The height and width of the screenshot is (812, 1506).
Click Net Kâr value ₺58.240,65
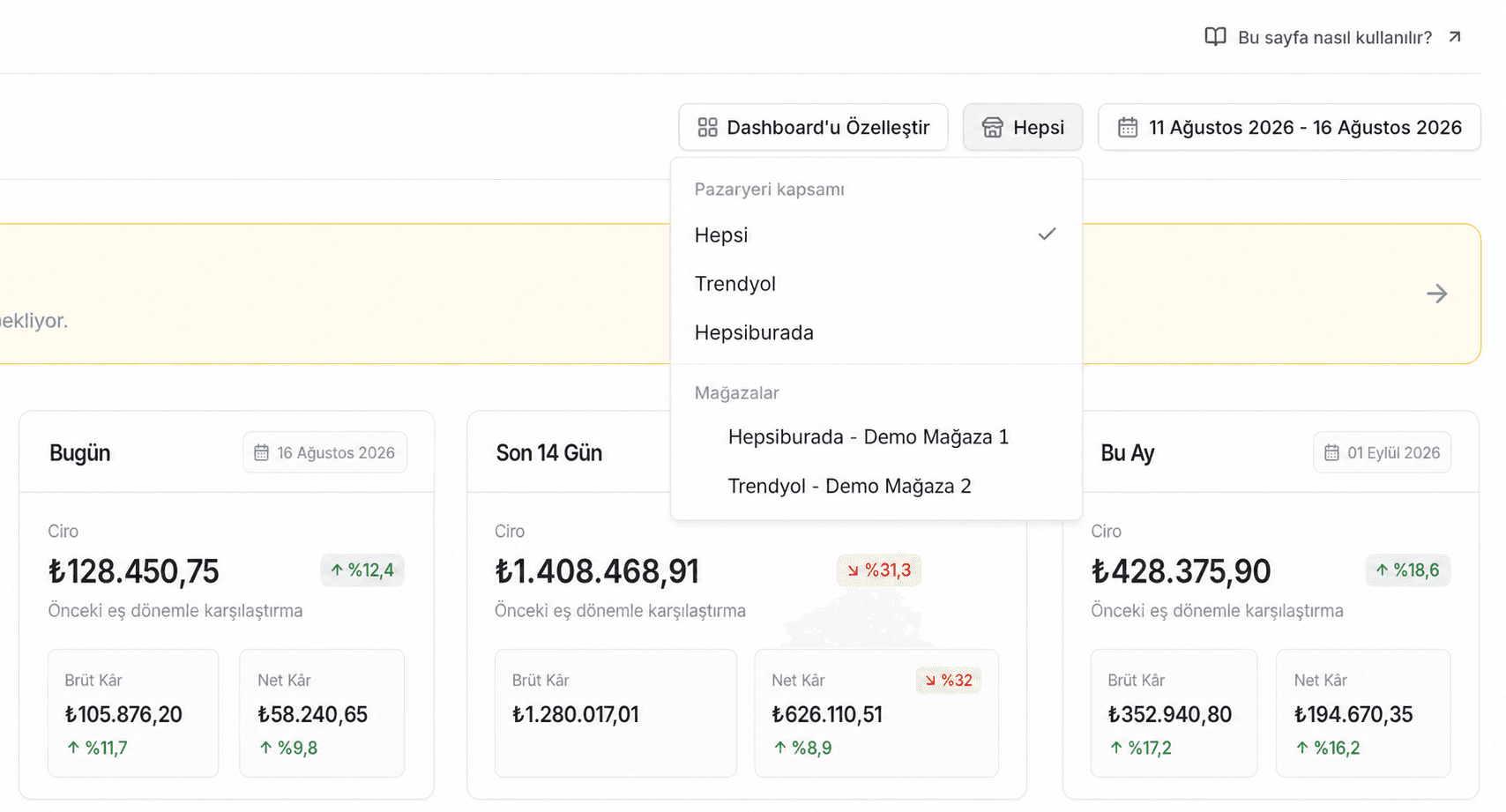313,714
